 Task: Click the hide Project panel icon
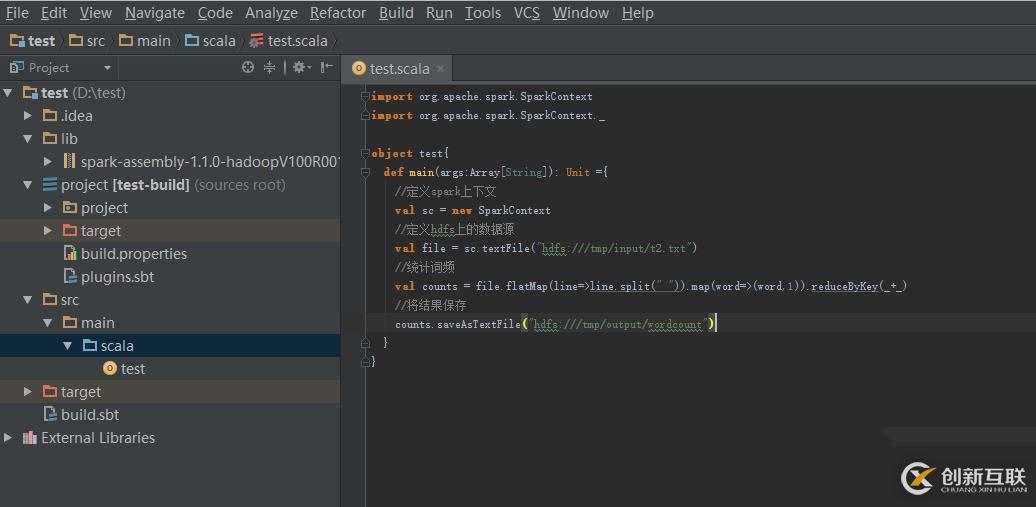[x=326, y=67]
